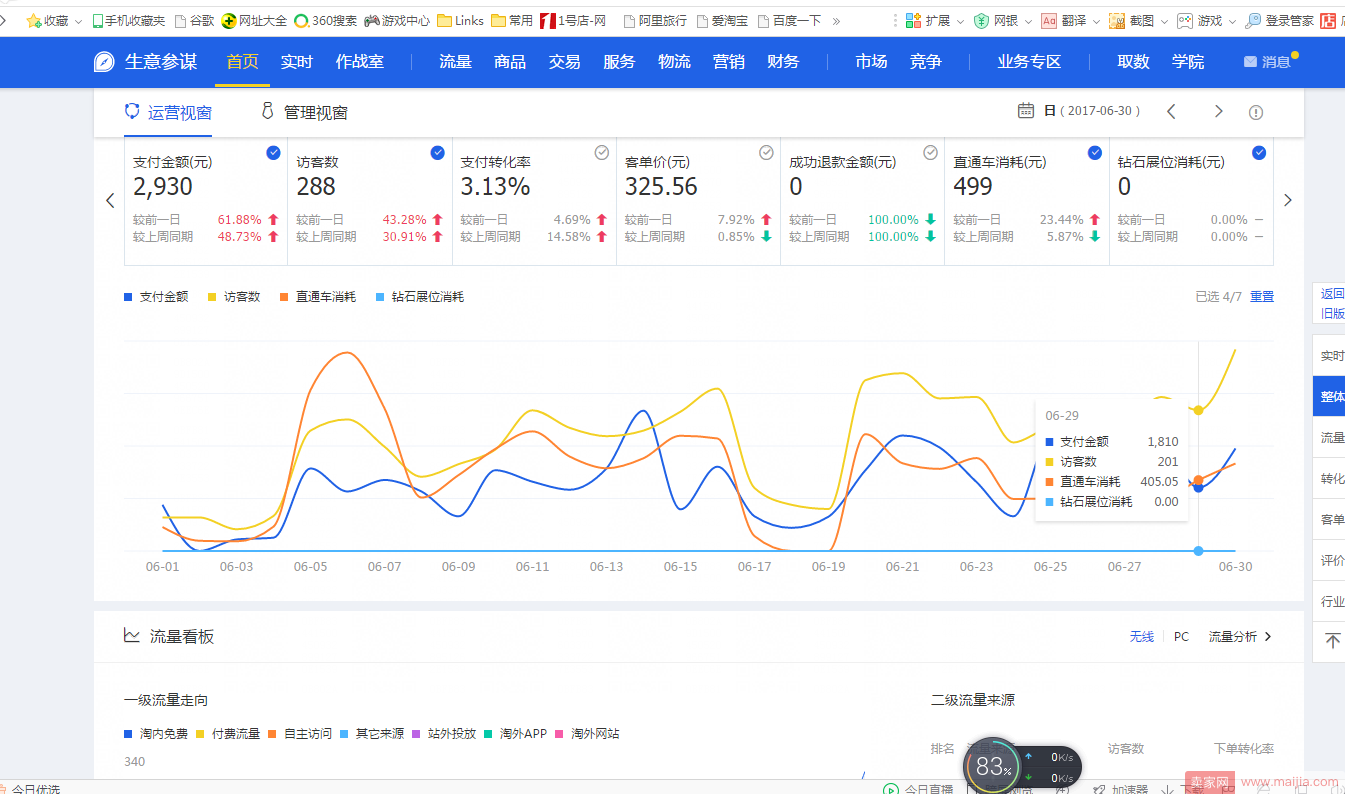The width and height of the screenshot is (1345, 794).
Task: Click the 翻译 translate icon
Action: 1049,20
